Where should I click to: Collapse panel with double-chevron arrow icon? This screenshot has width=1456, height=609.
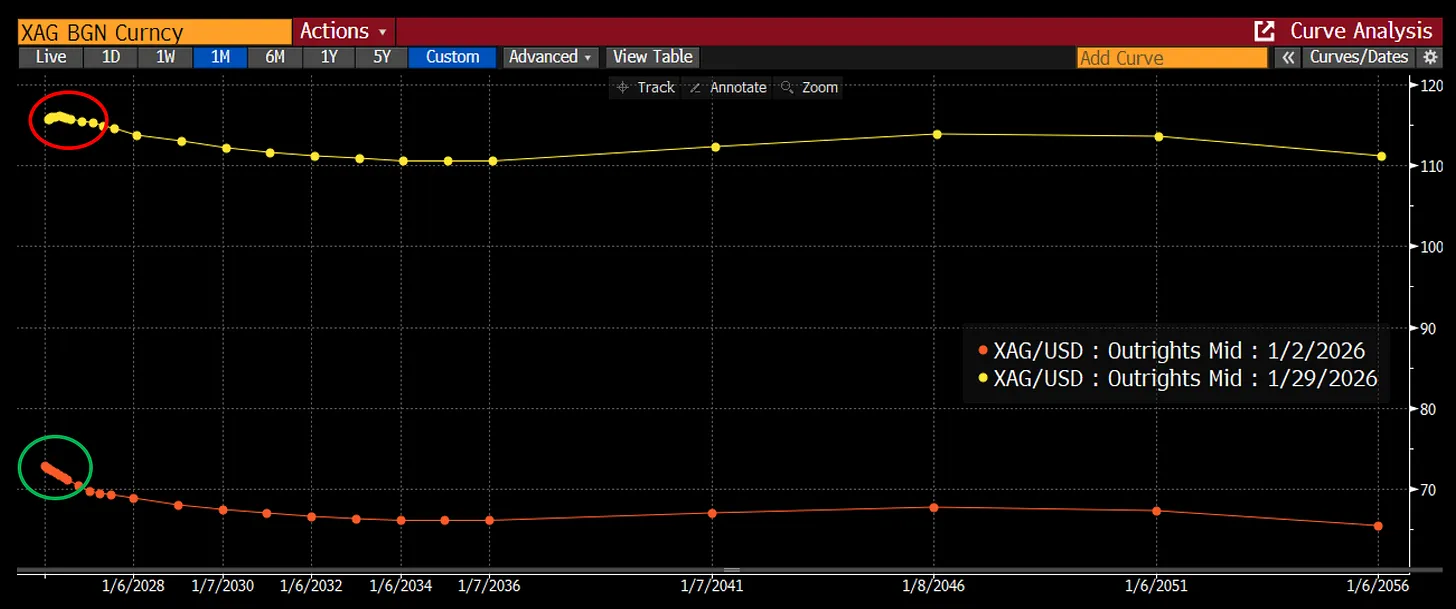click(x=1288, y=57)
